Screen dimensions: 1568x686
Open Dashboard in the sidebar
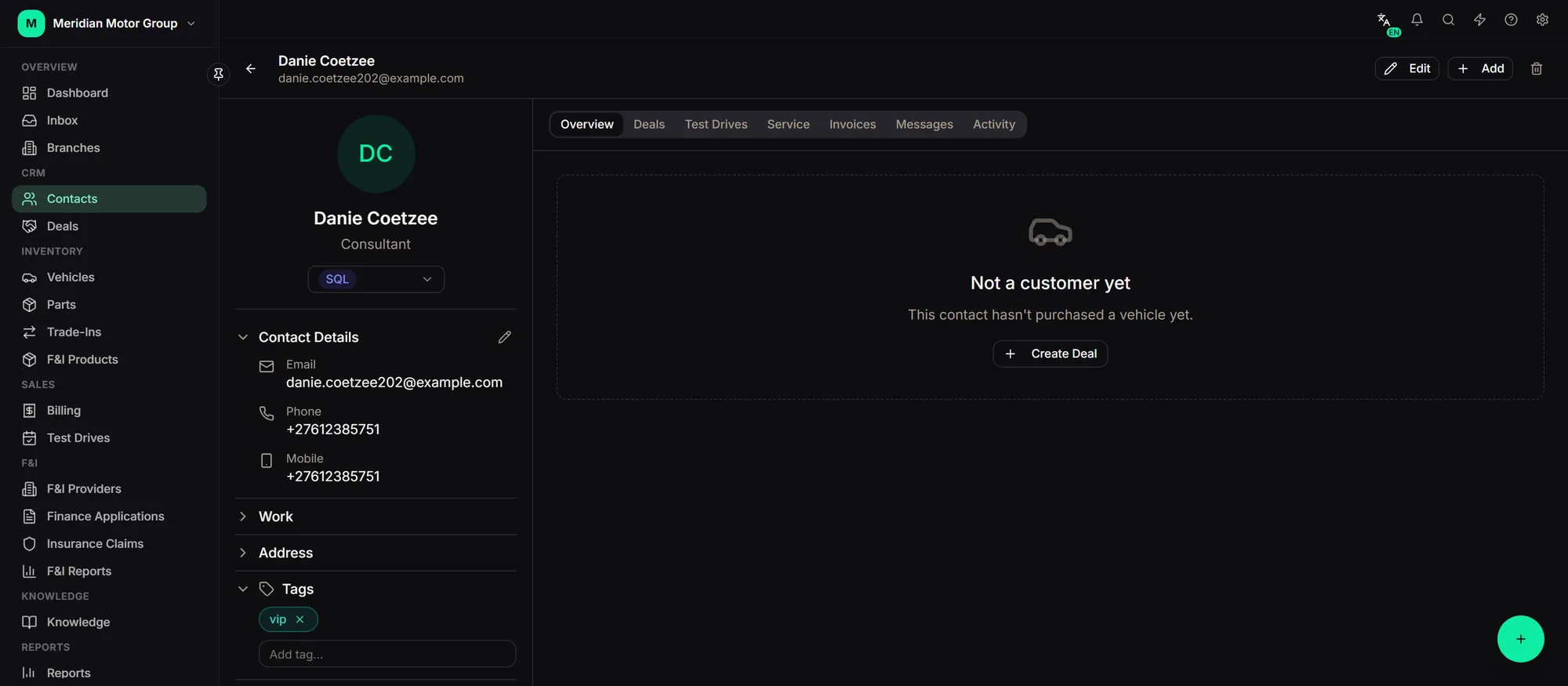[x=109, y=93]
